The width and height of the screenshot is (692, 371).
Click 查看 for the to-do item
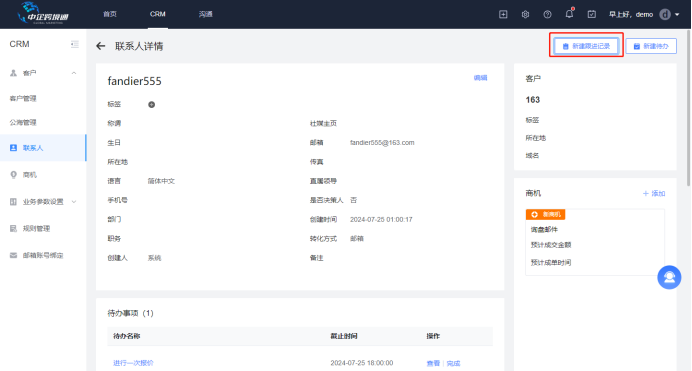(433, 363)
